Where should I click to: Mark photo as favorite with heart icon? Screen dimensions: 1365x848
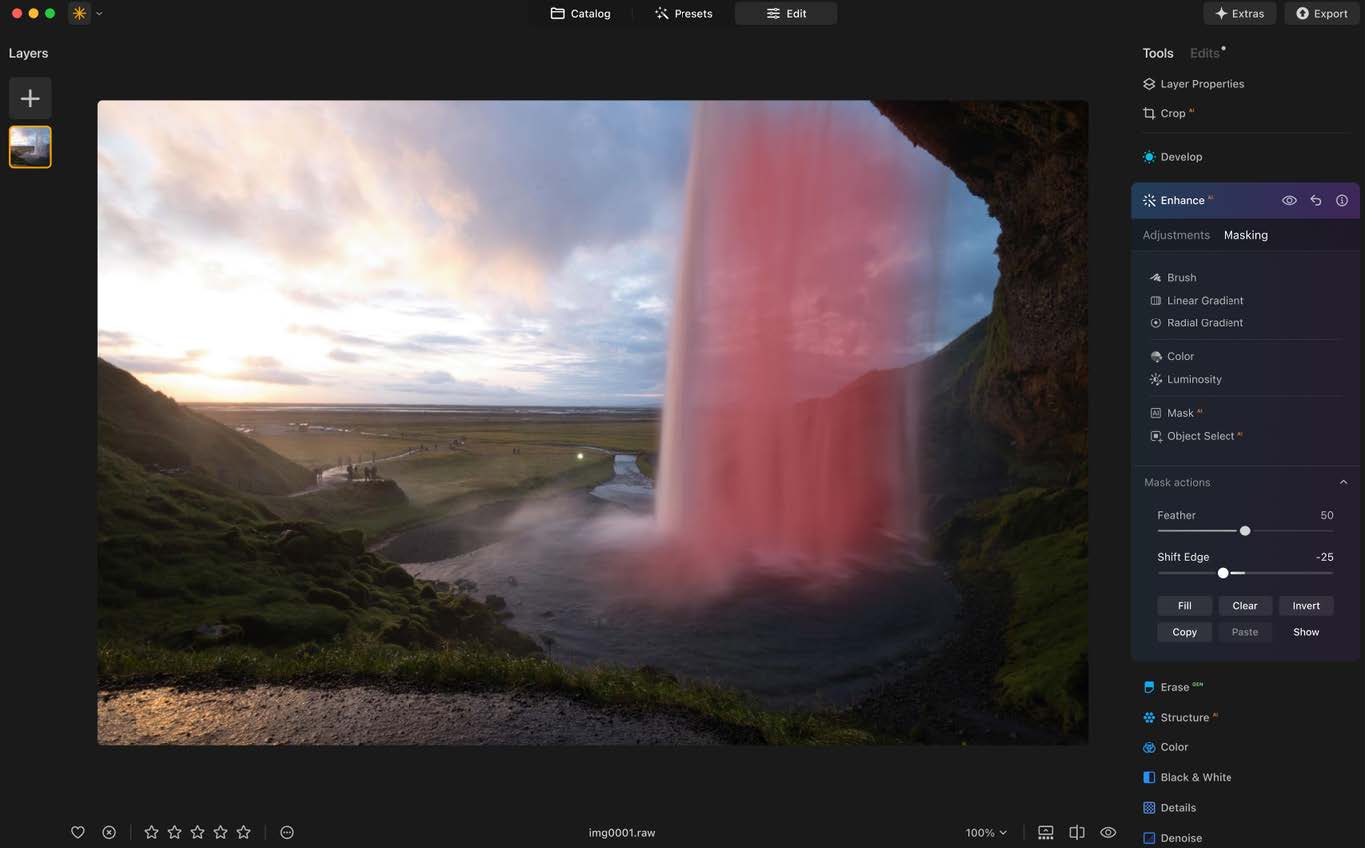point(78,833)
